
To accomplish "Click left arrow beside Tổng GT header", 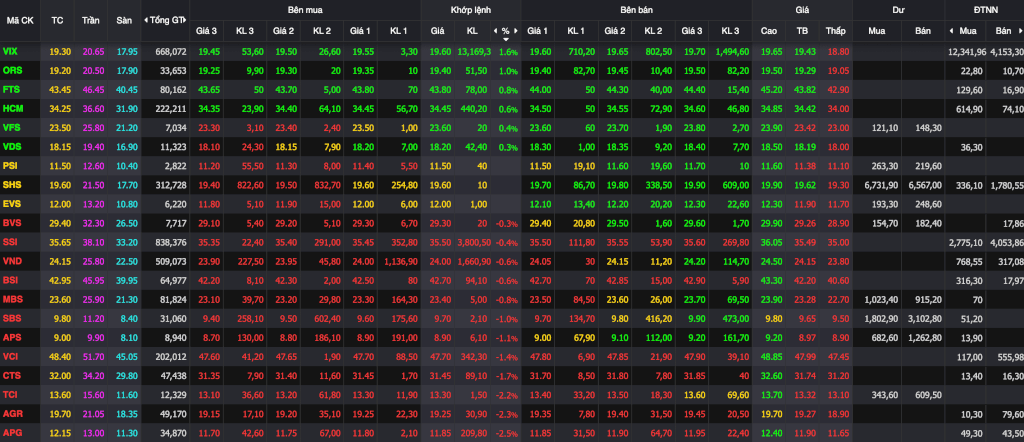I will [146, 20].
